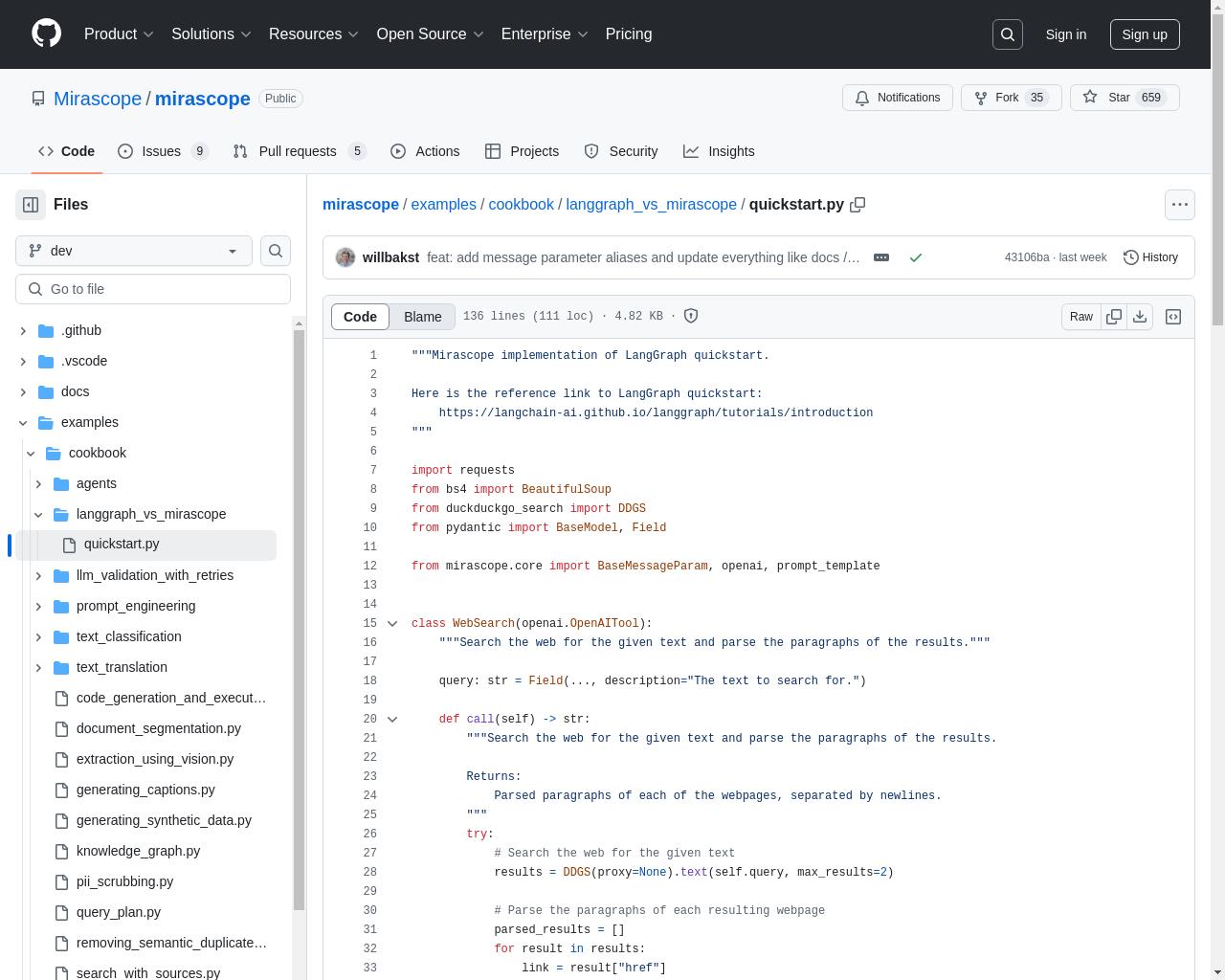
Task: Expand the .github folder chevron
Action: pyautogui.click(x=23, y=330)
